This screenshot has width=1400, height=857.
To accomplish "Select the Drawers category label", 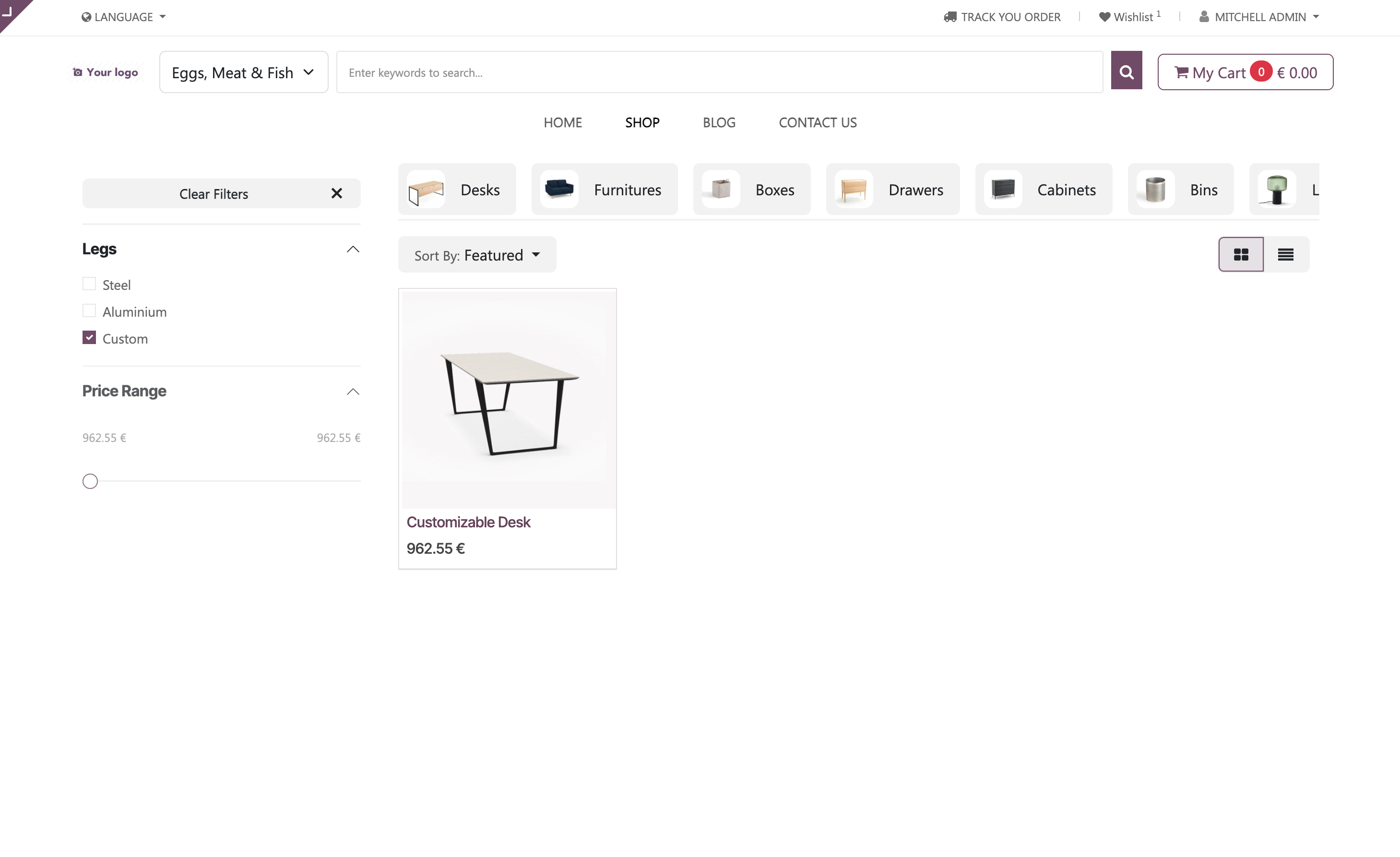I will point(916,190).
